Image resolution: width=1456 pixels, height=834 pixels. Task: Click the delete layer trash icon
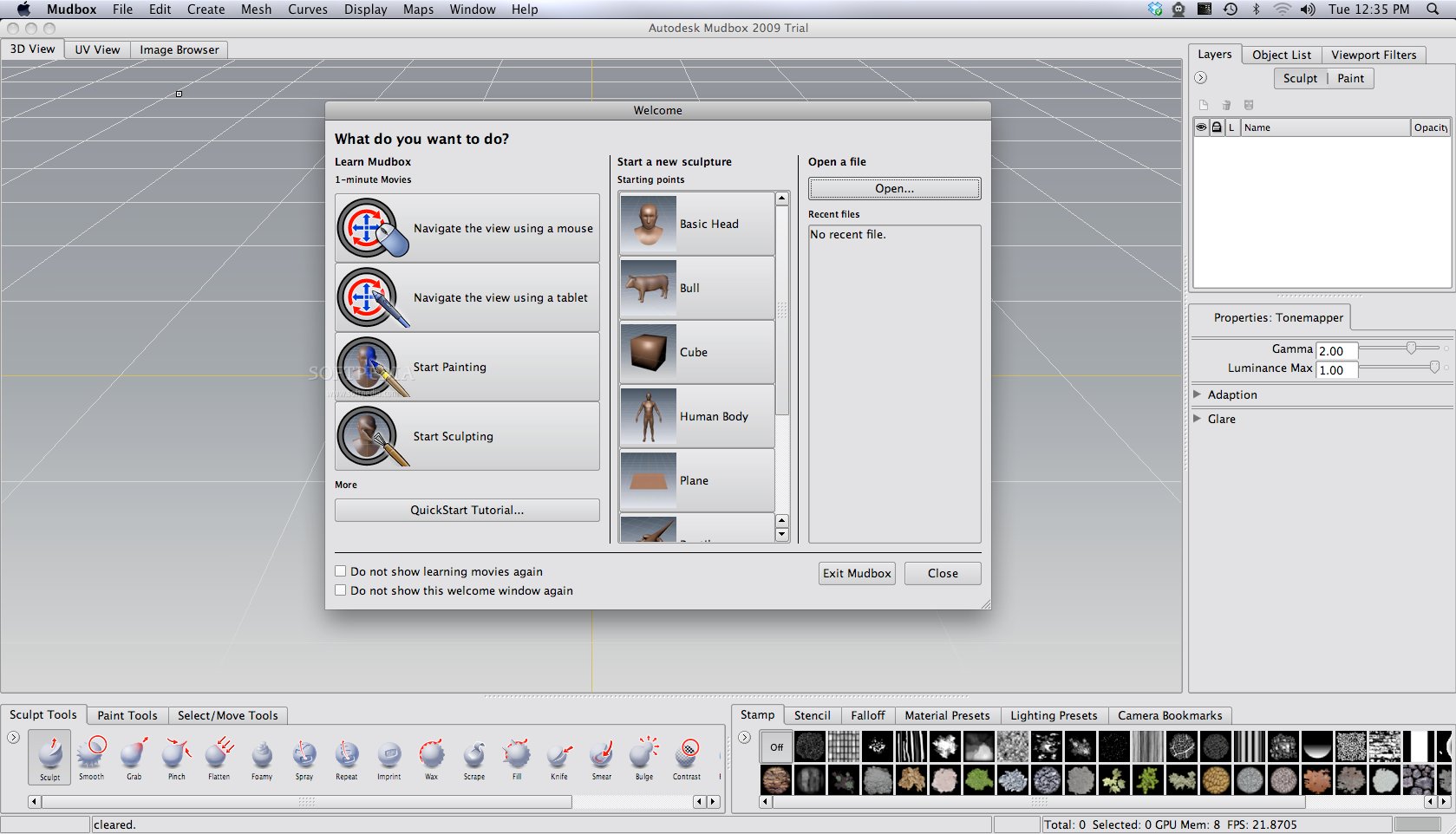pos(1226,105)
